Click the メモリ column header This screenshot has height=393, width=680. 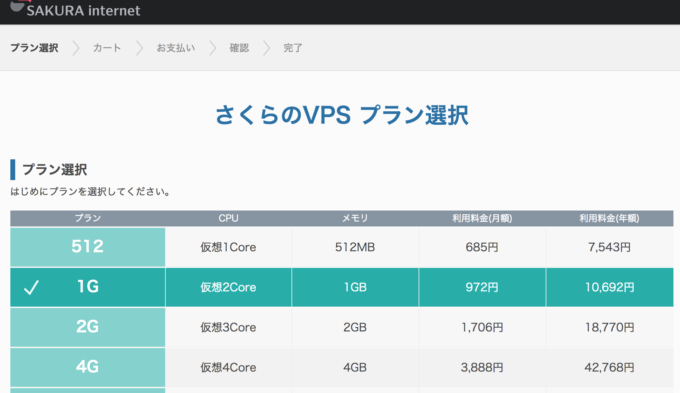[x=355, y=218]
